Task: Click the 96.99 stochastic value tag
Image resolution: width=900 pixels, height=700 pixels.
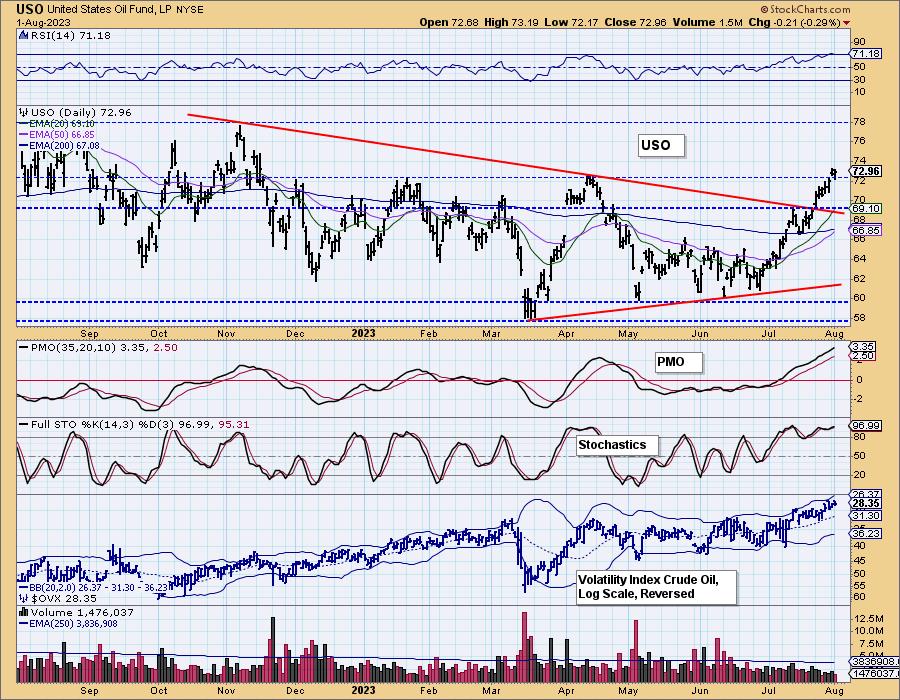Action: tap(866, 425)
